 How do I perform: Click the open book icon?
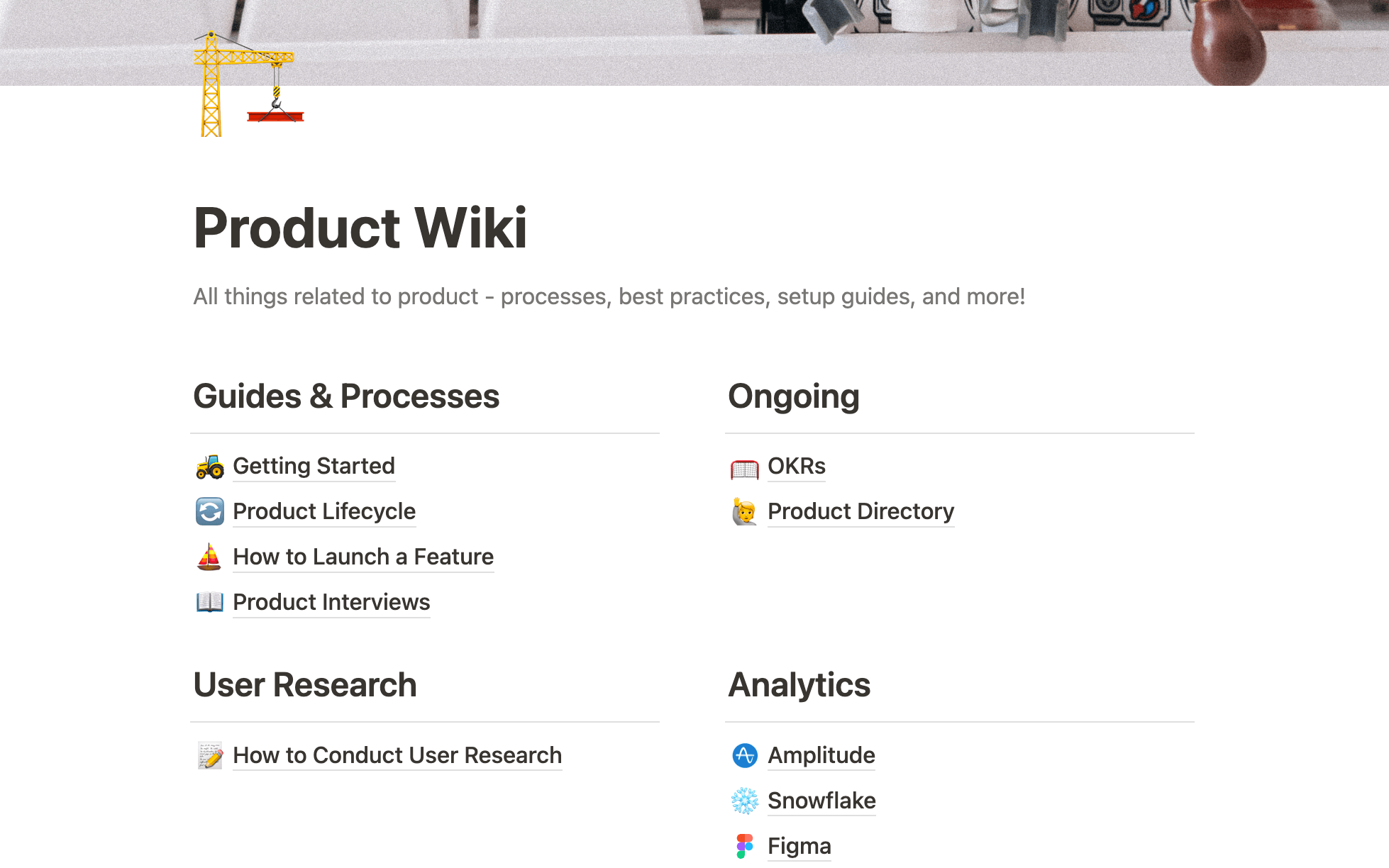click(209, 603)
